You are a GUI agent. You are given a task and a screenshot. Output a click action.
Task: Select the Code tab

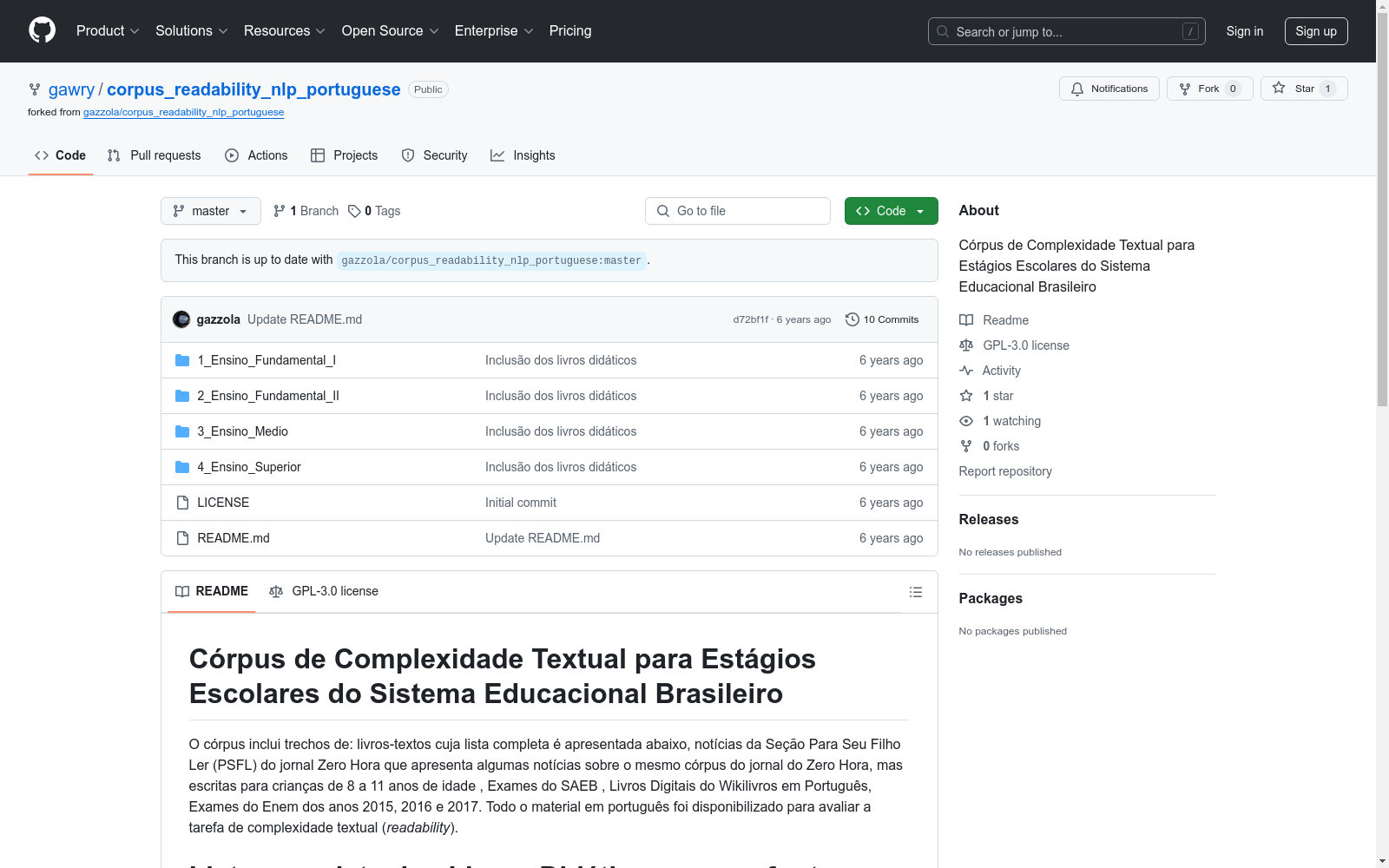coord(61,155)
